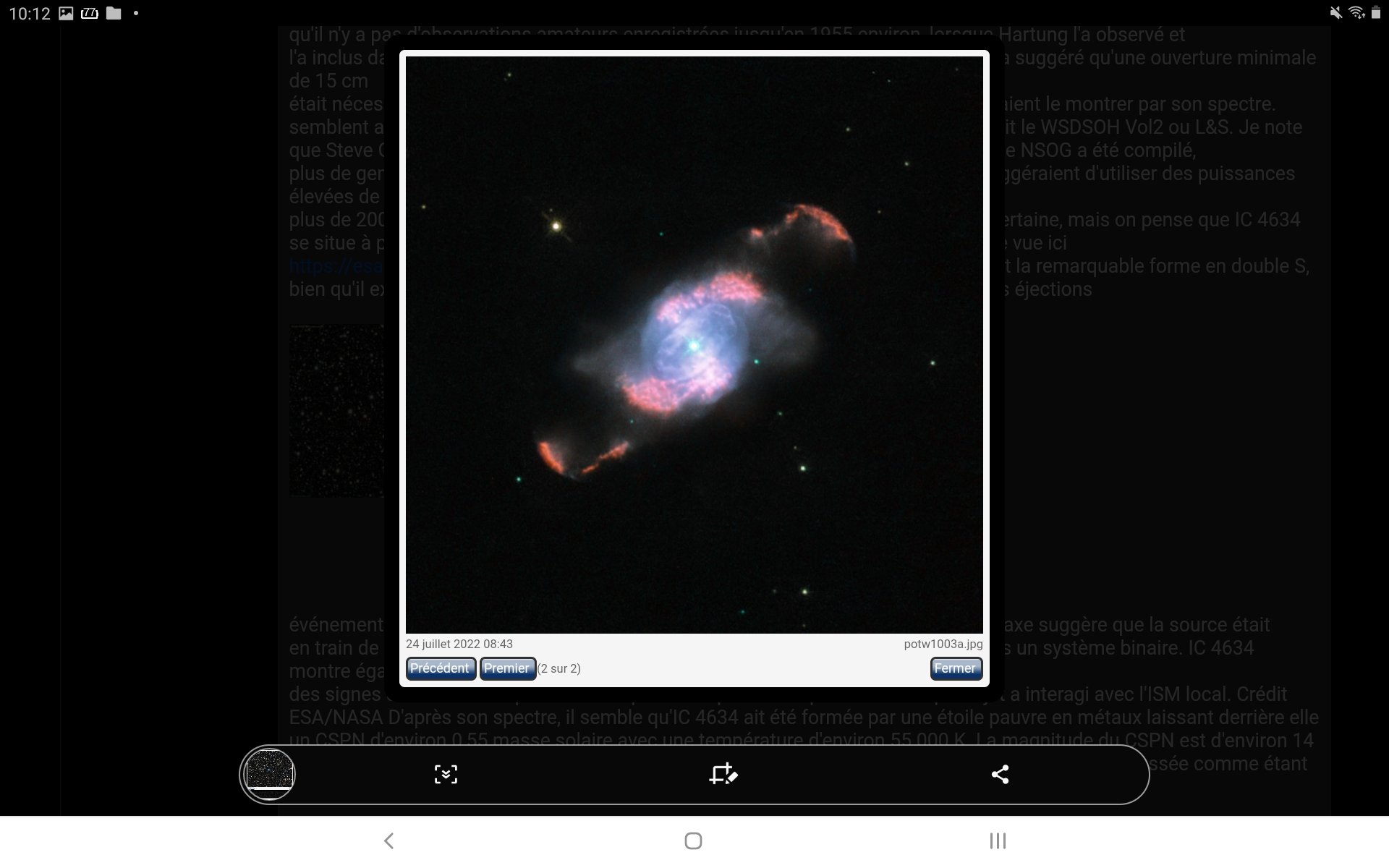Close lightbox with Fermer button

(x=956, y=668)
